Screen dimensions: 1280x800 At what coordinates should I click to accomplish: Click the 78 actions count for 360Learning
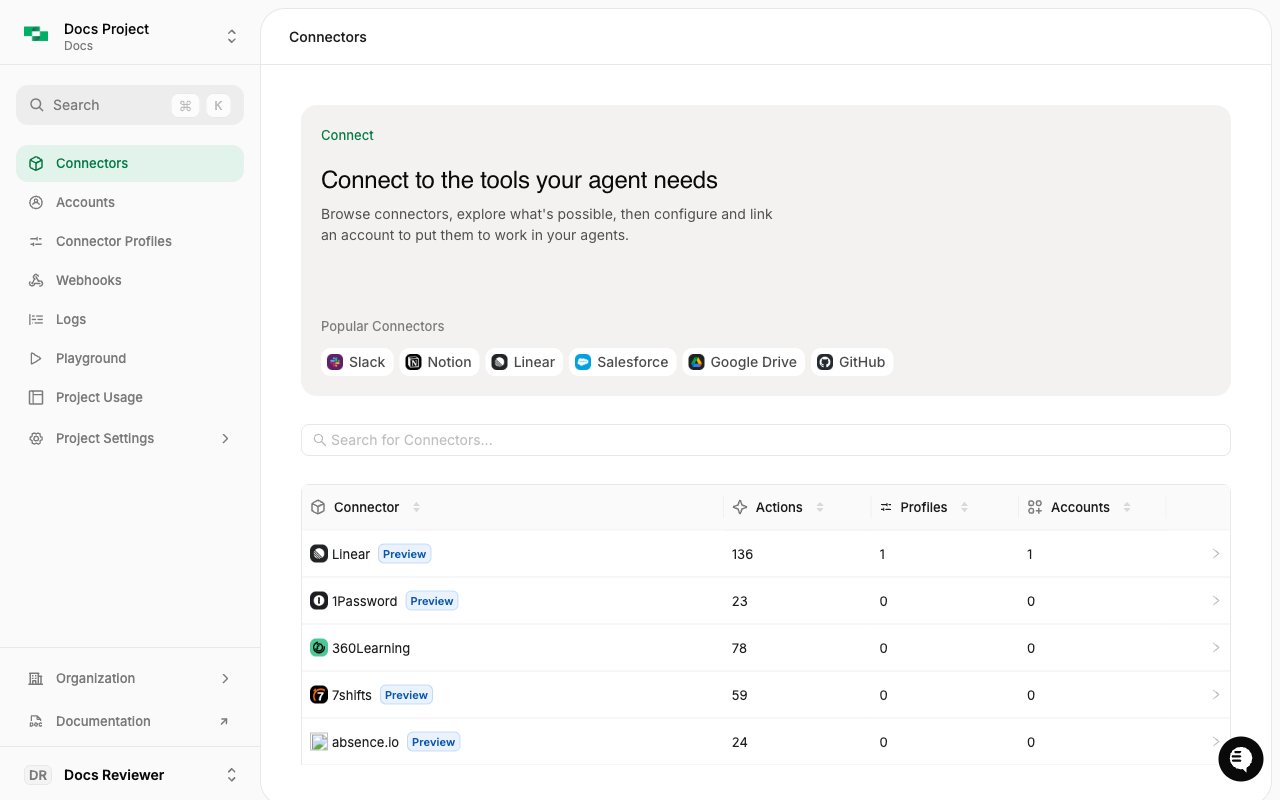(x=740, y=648)
